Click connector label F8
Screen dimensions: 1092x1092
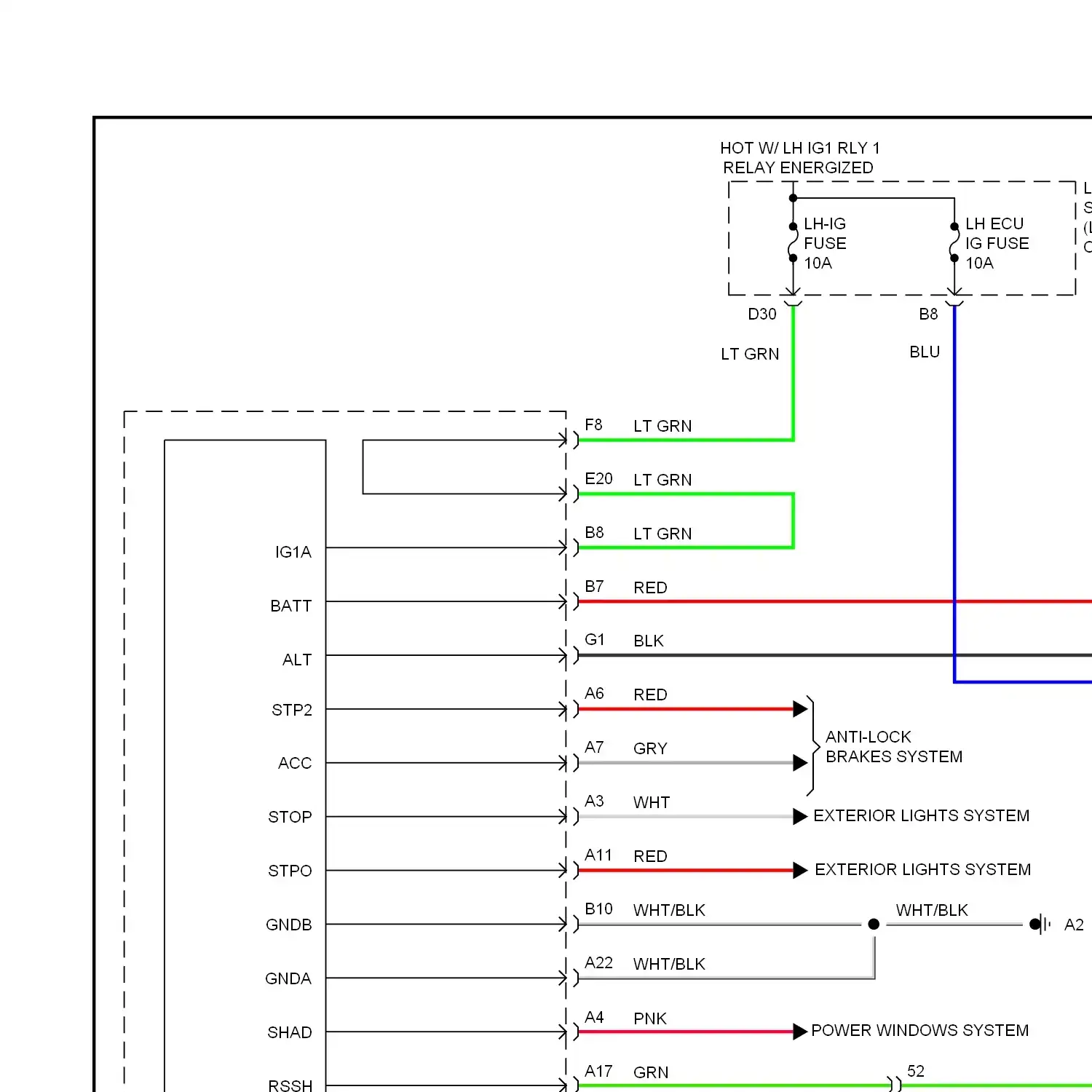tap(593, 424)
